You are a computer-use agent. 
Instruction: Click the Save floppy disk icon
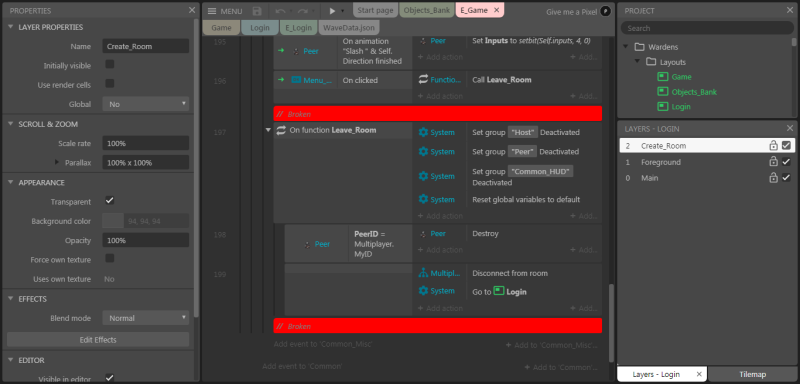coord(257,11)
